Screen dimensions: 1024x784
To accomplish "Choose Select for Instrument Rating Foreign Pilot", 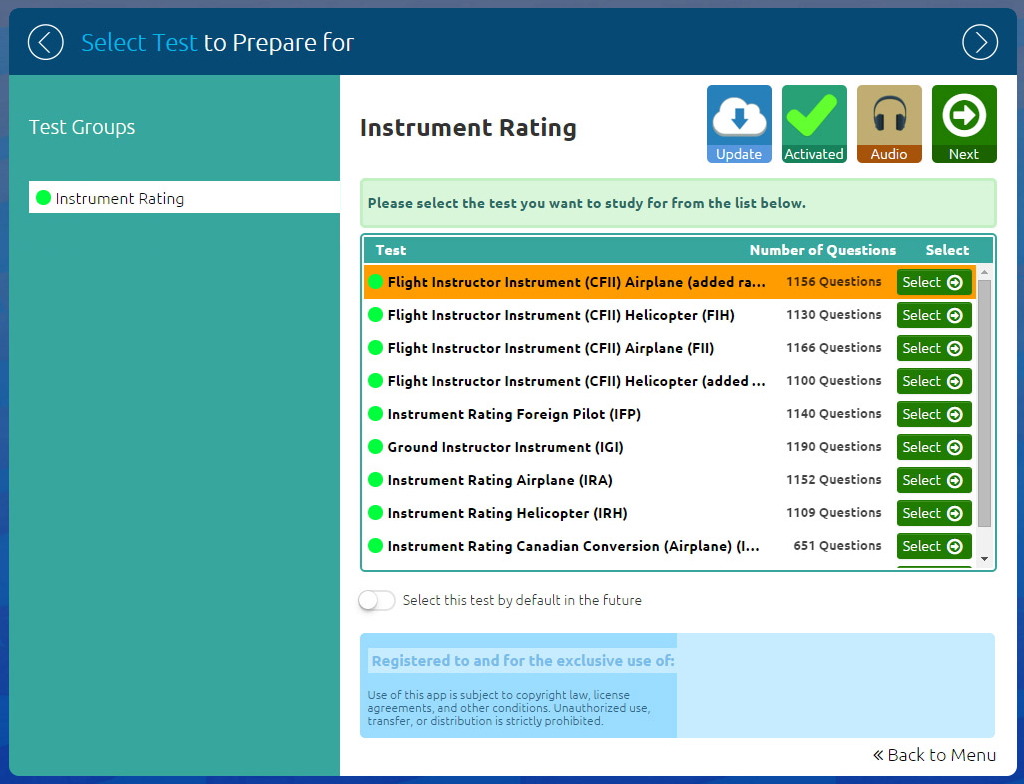I will coord(933,414).
